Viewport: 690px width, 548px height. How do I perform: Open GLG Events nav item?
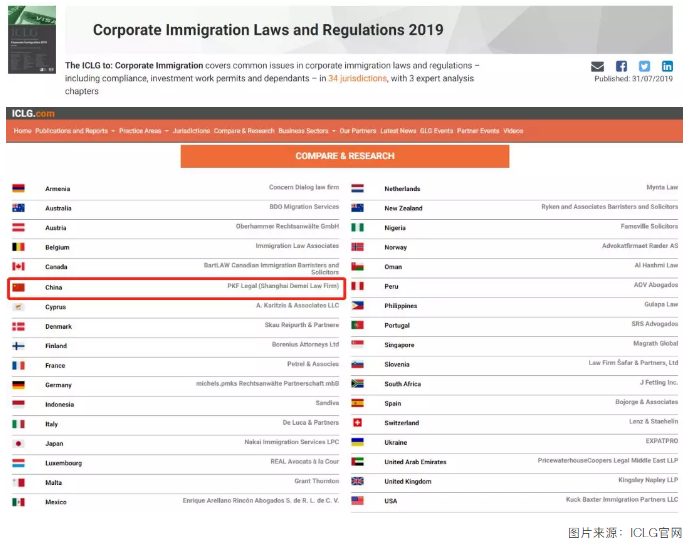click(x=436, y=131)
